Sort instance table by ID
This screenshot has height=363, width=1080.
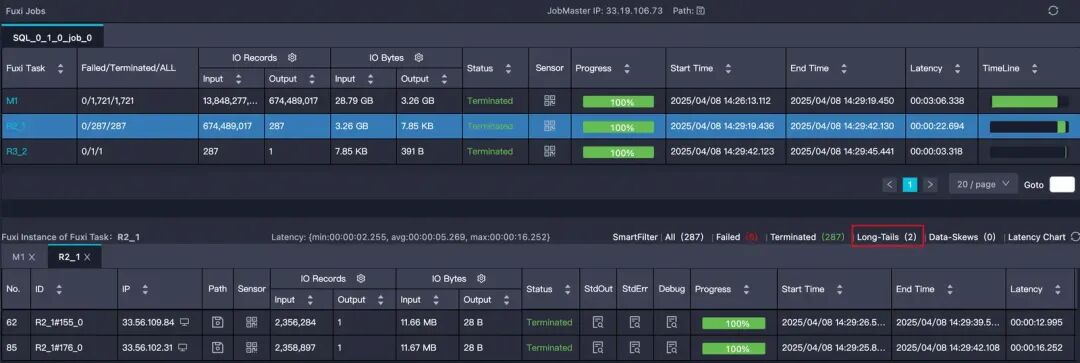click(x=59, y=289)
